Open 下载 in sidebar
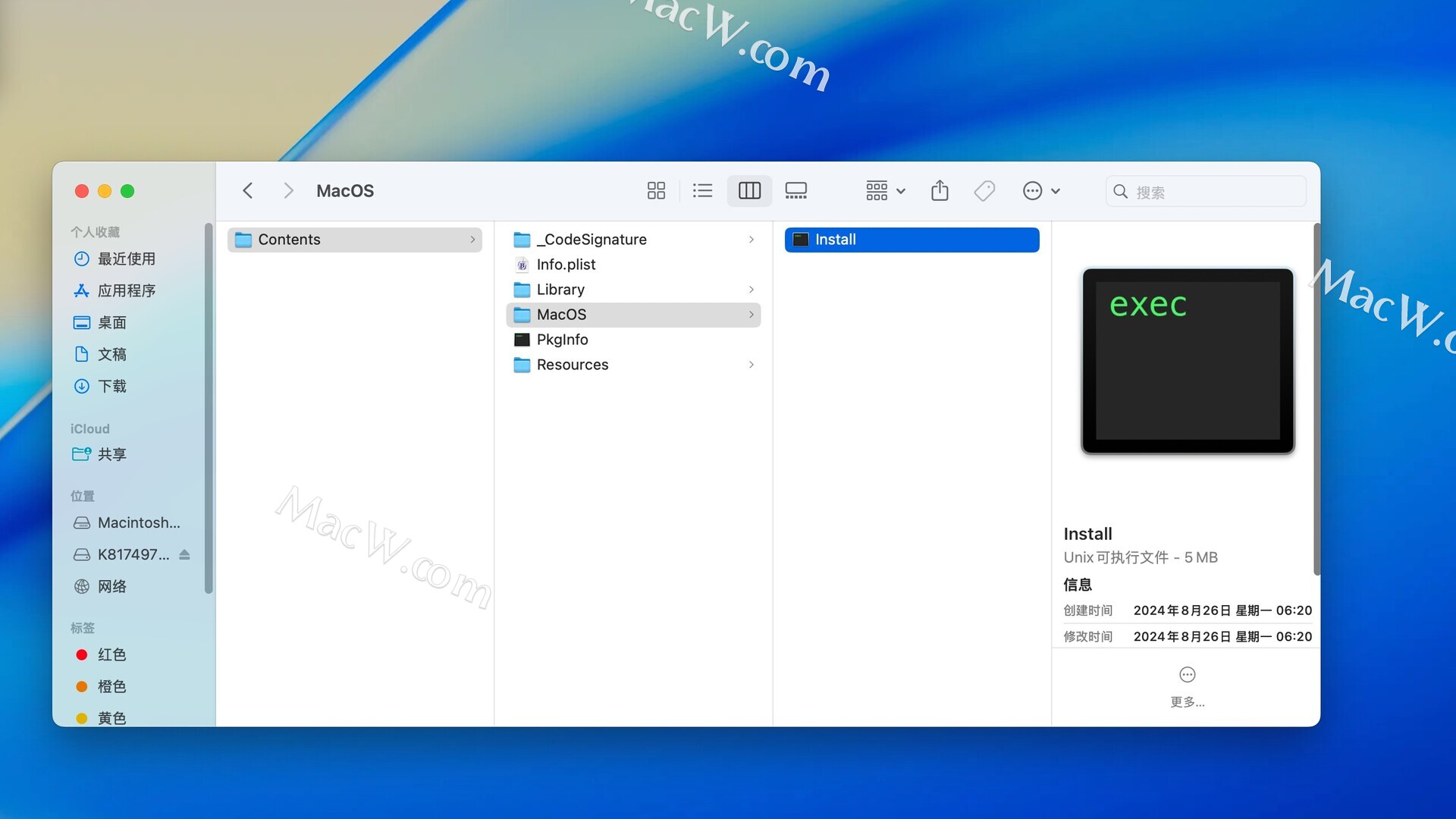The height and width of the screenshot is (819, 1456). pos(111,386)
